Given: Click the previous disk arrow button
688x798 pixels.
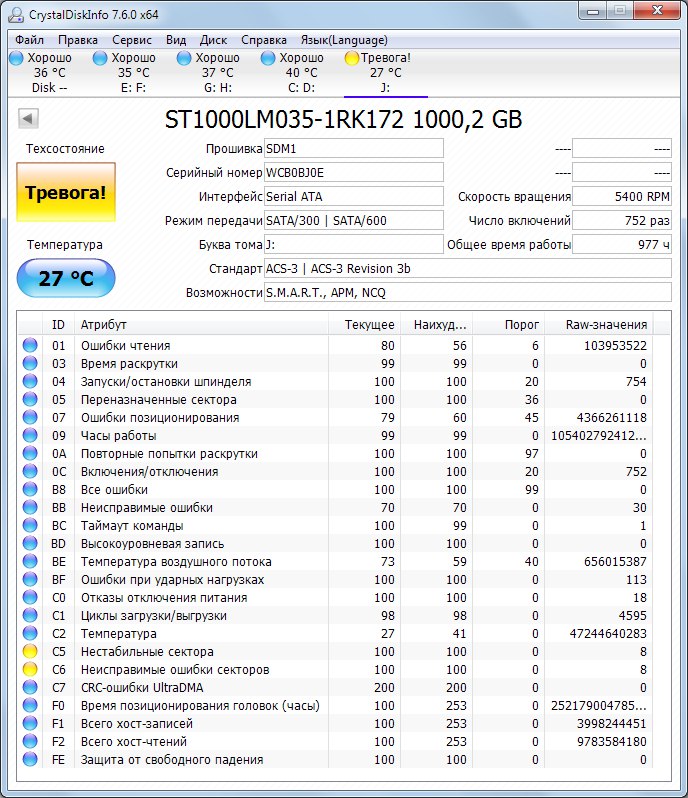Looking at the screenshot, I should click(28, 119).
